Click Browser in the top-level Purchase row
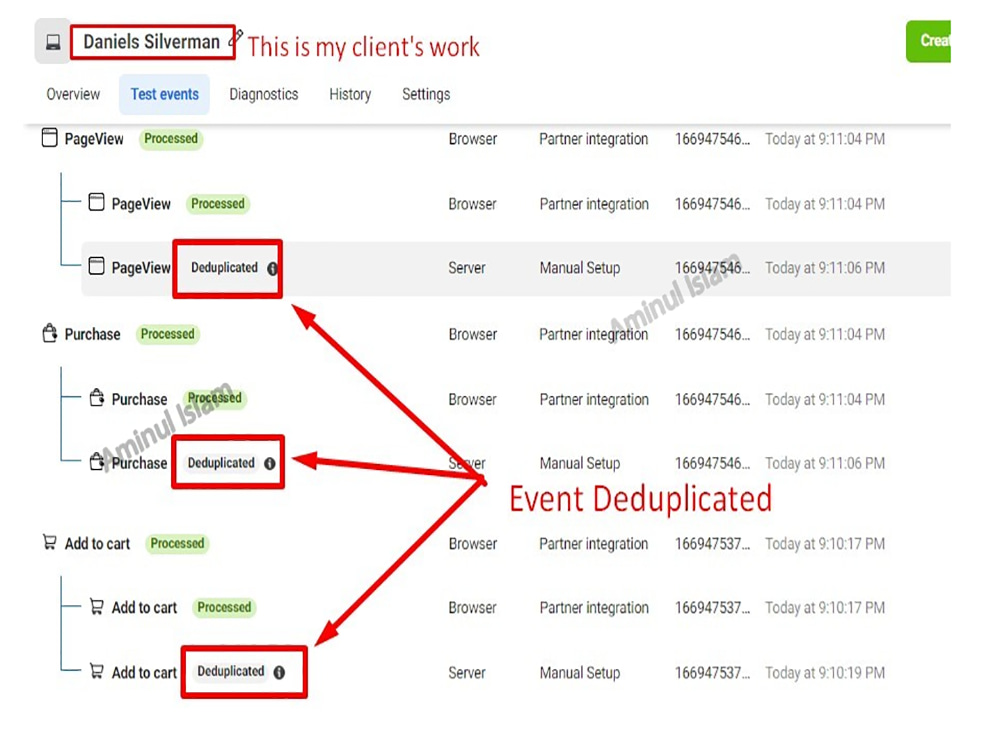The width and height of the screenshot is (1000, 750). [473, 334]
